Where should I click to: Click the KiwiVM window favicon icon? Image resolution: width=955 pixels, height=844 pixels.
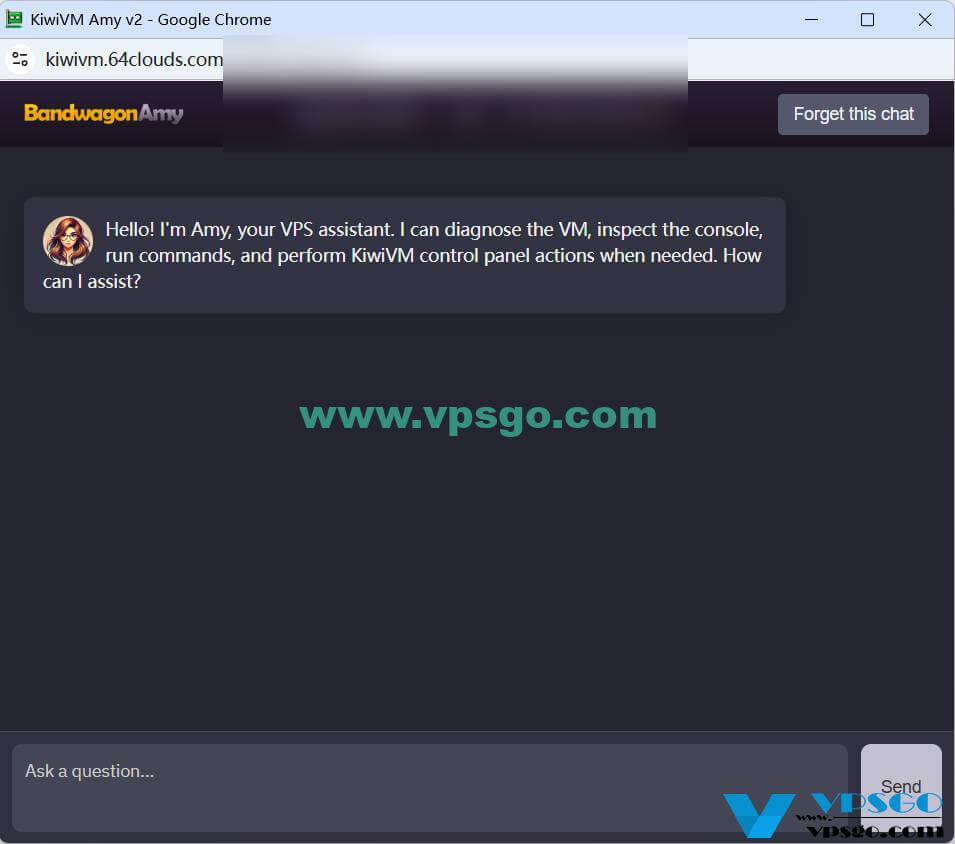tap(14, 19)
